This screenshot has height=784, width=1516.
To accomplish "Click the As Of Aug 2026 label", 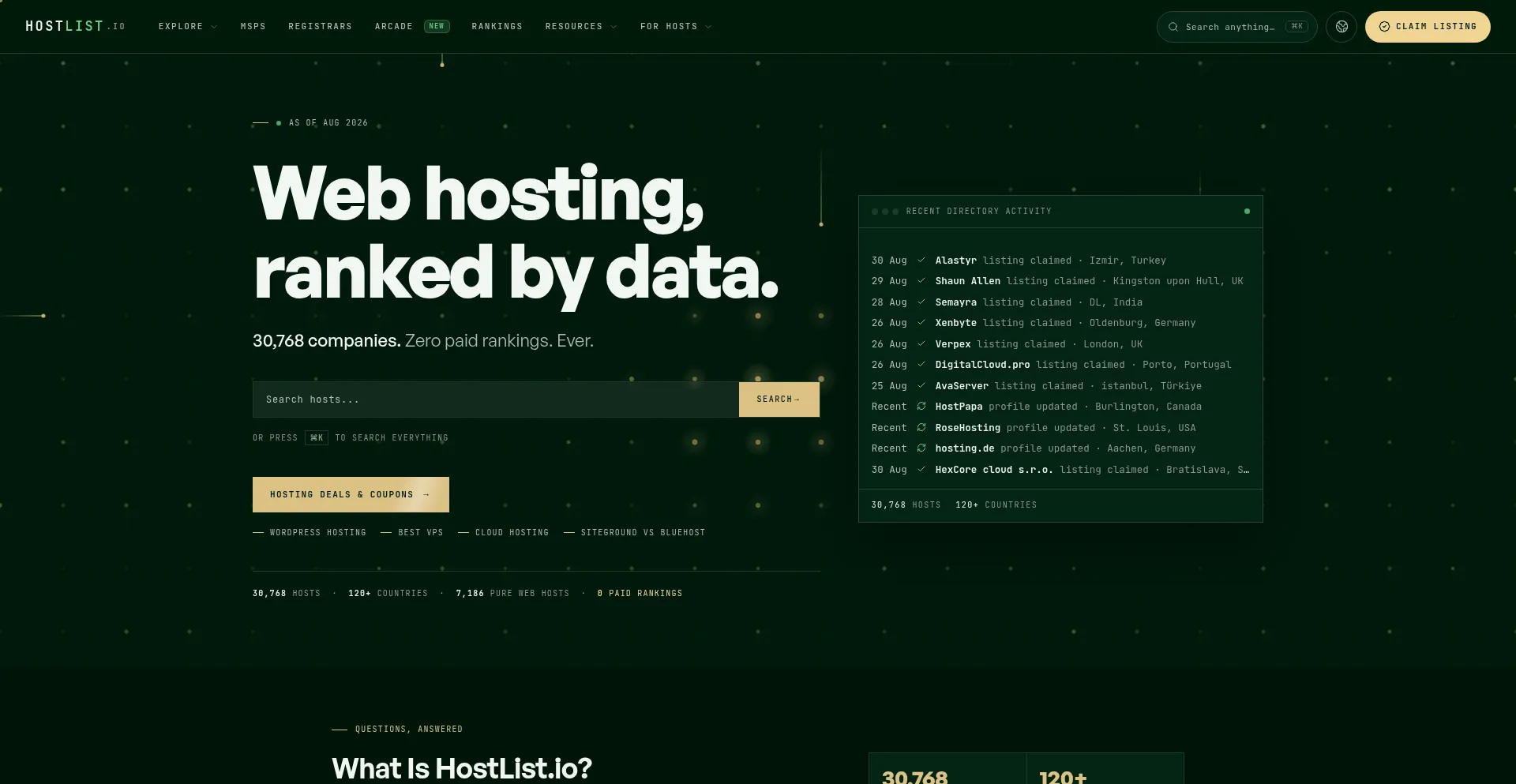I will tap(328, 123).
